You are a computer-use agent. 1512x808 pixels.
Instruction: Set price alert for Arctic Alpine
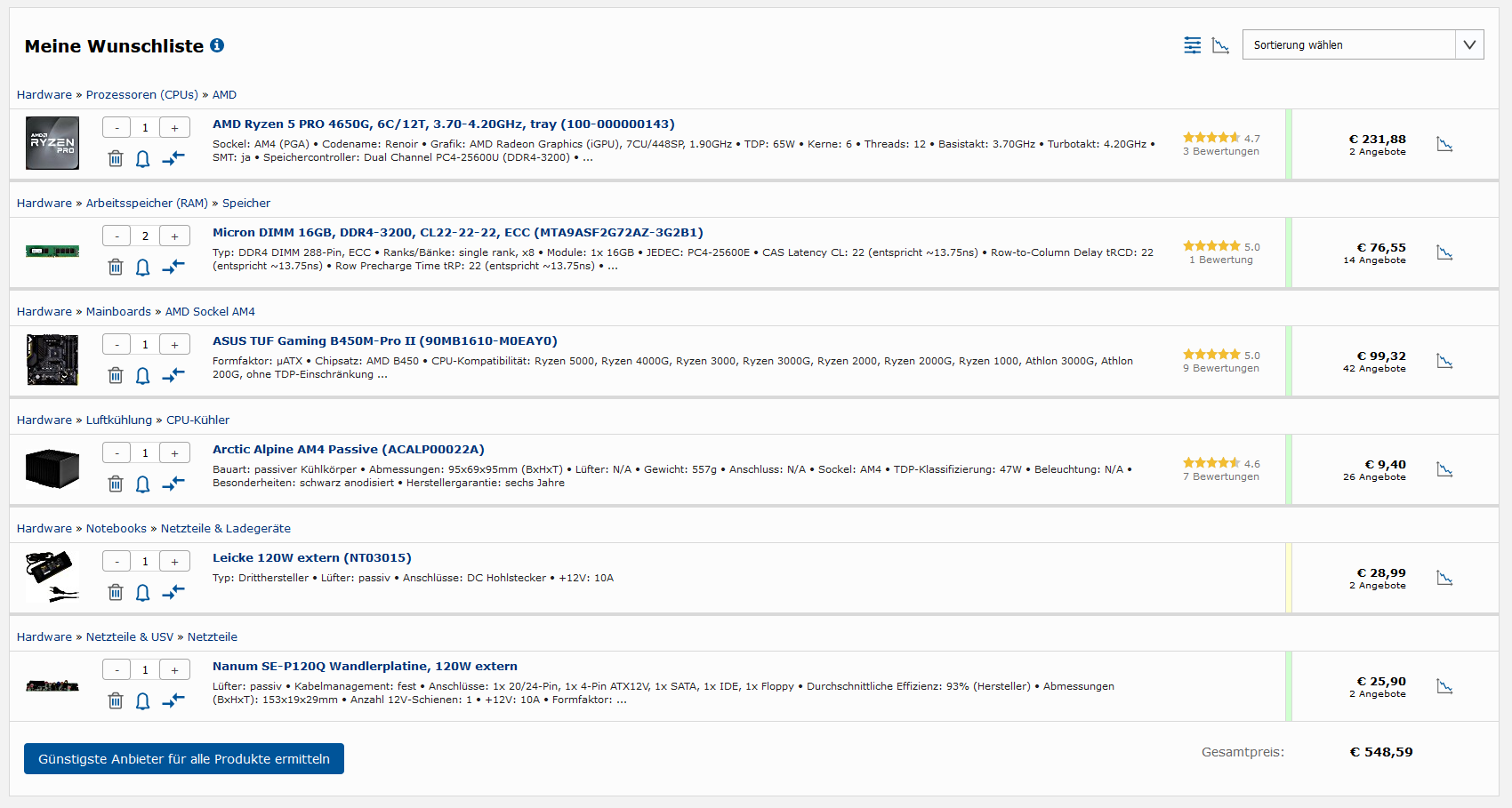(x=142, y=484)
